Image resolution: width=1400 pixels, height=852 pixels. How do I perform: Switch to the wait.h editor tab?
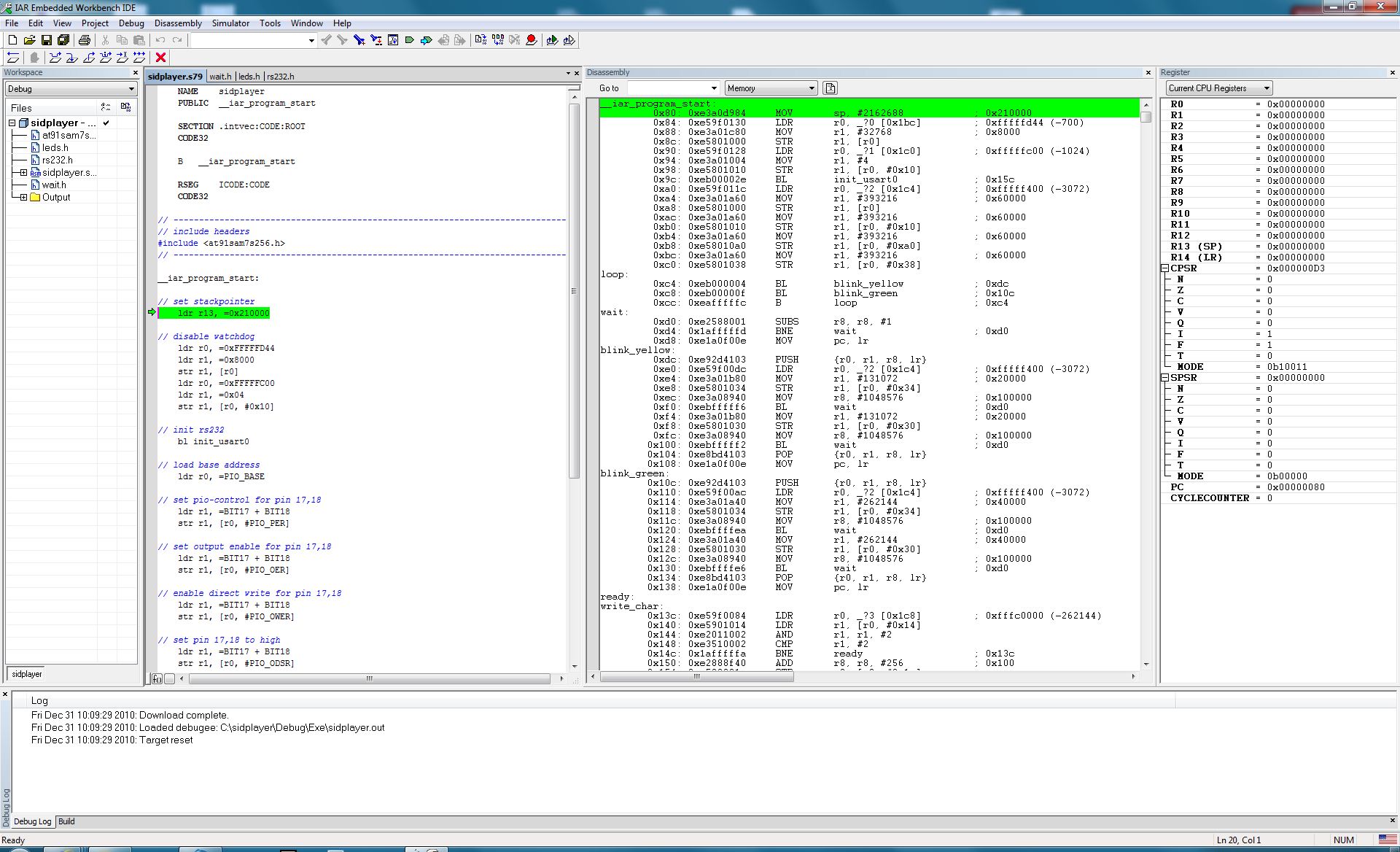coord(220,76)
